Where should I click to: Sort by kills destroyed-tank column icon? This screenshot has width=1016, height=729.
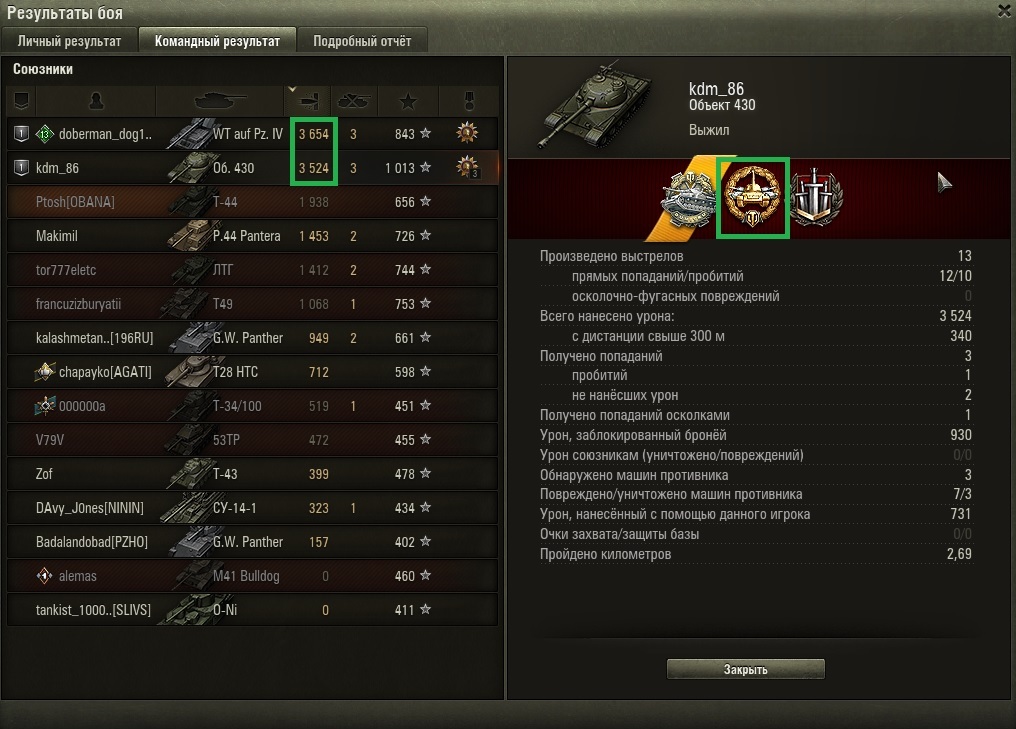click(x=354, y=101)
